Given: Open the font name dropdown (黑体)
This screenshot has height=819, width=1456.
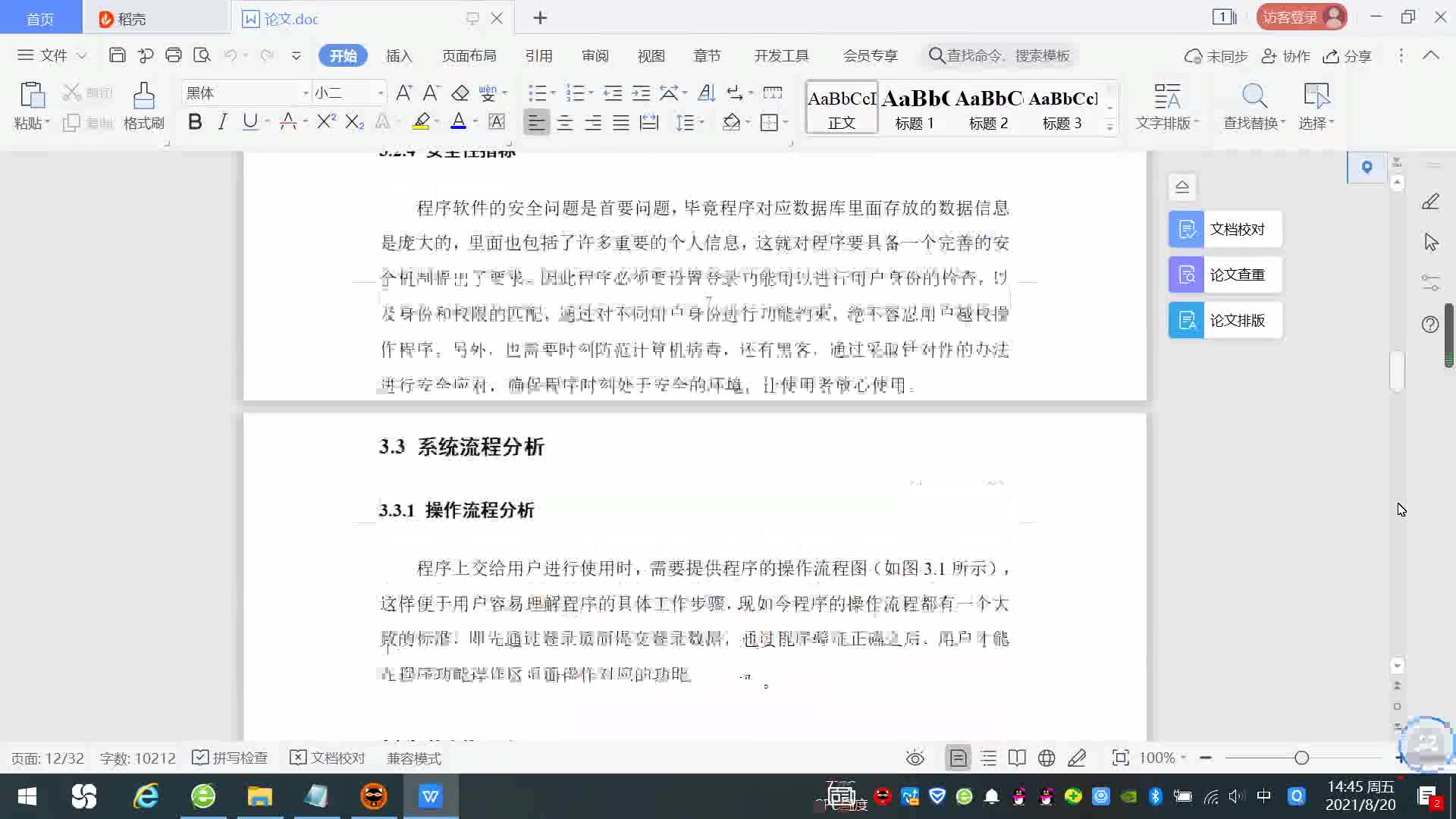Looking at the screenshot, I should [x=306, y=93].
